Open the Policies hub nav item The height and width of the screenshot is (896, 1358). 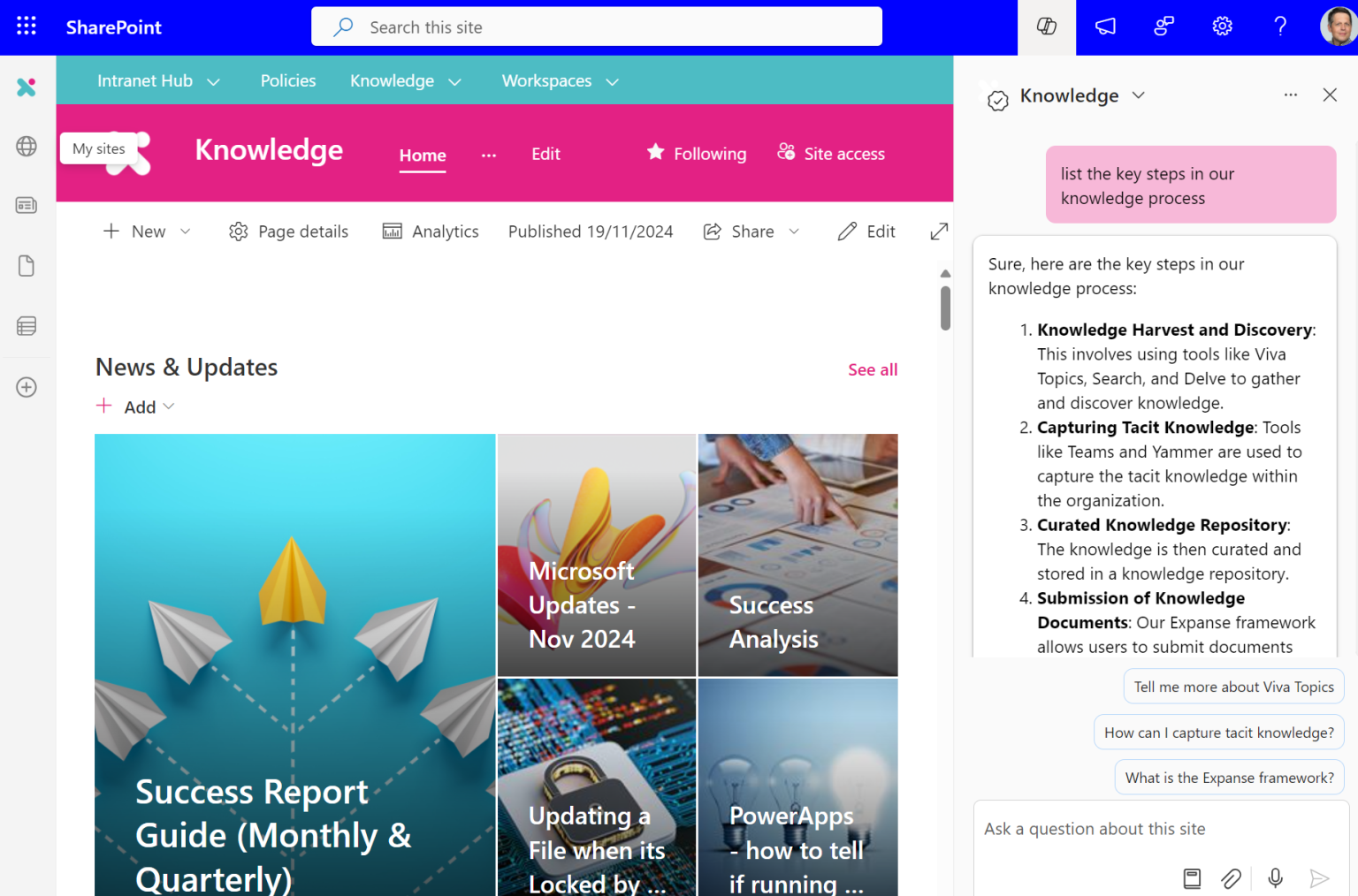[288, 80]
